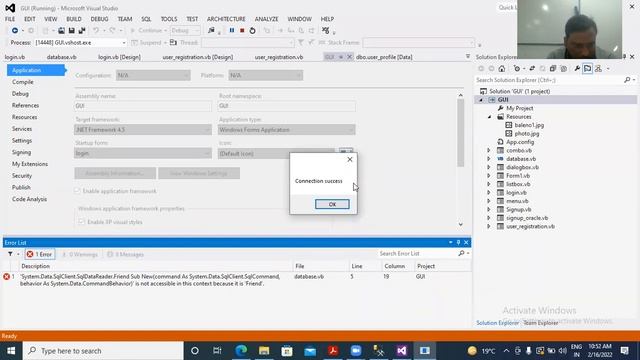This screenshot has width=640, height=360.
Task: Switch to user_registration.vb [Design] tab
Action: pos(198,57)
